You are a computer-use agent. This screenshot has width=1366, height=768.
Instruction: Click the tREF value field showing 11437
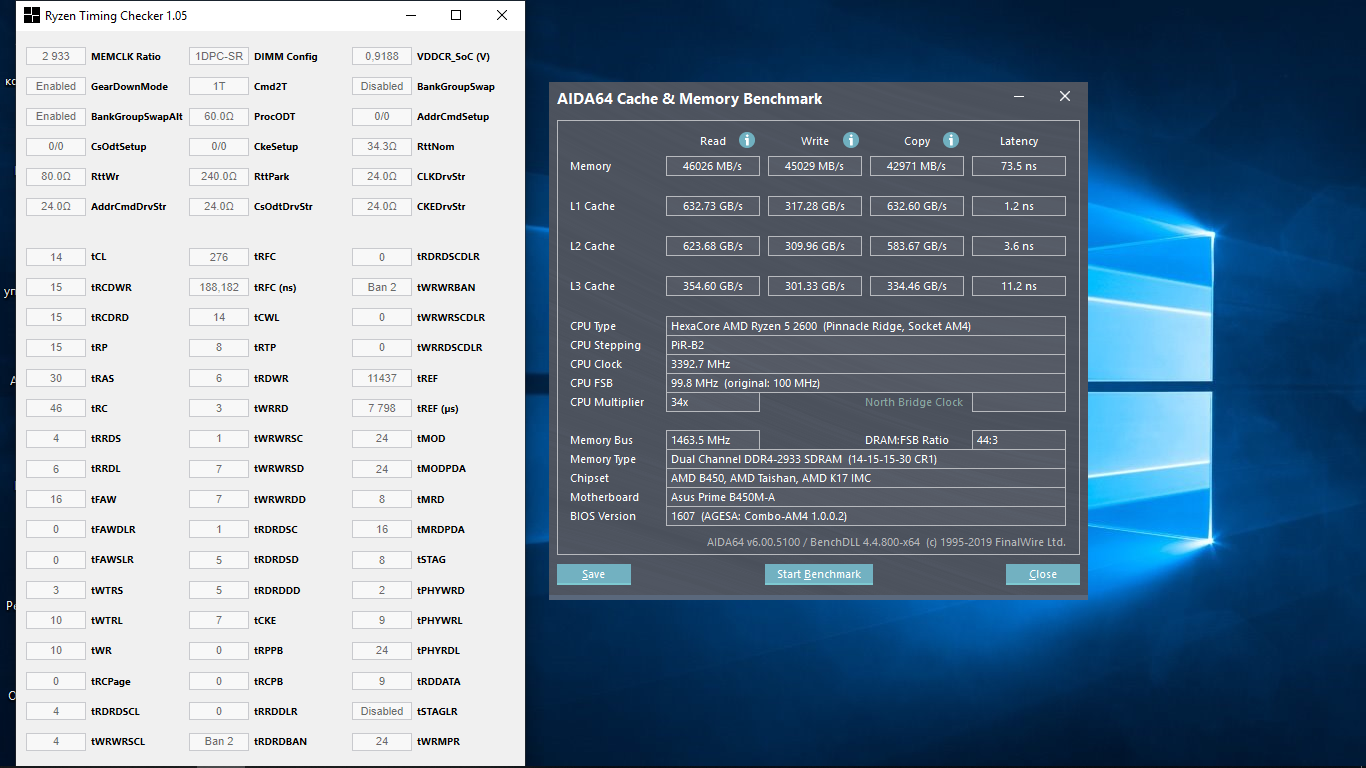point(382,378)
